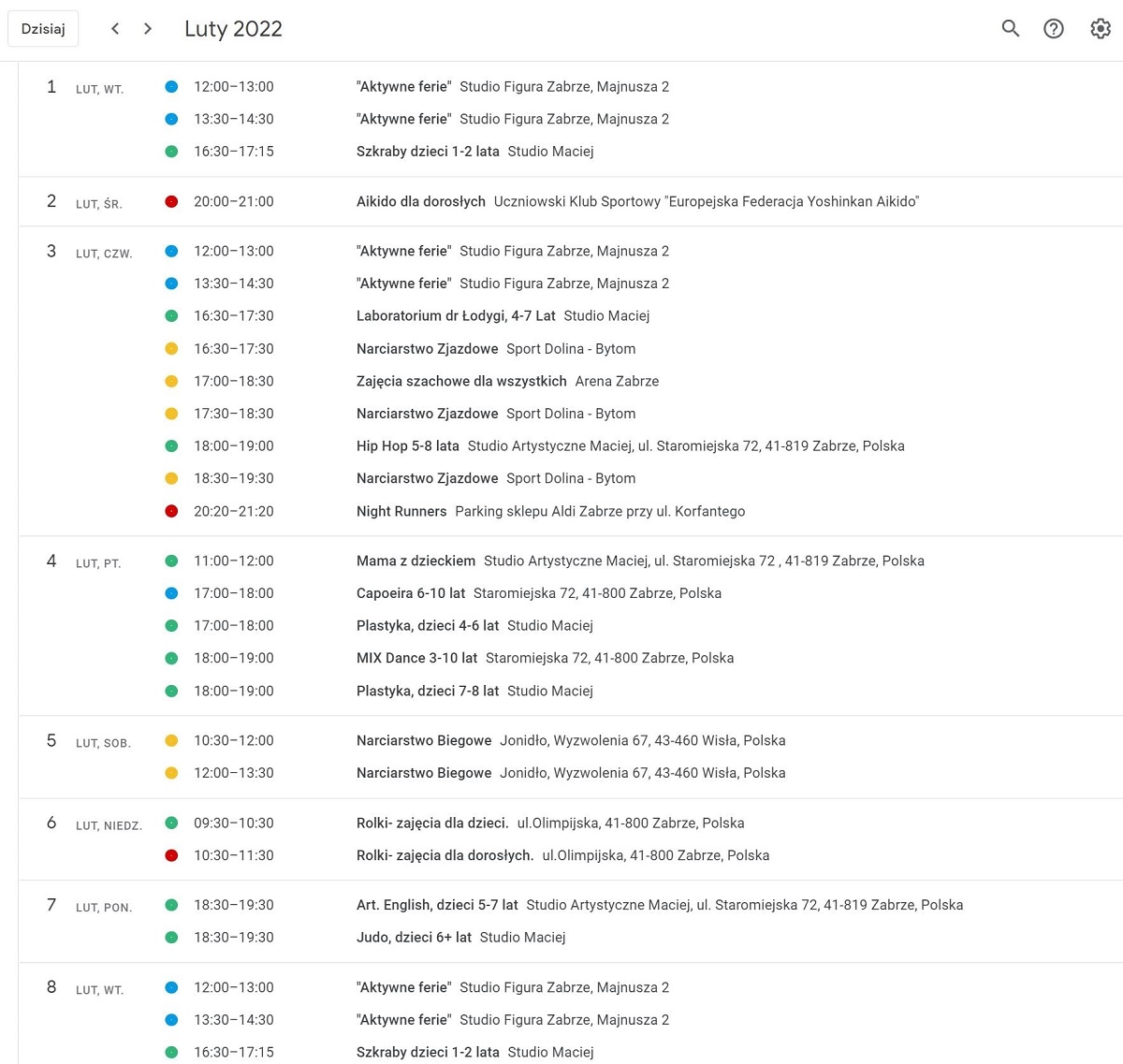Open Judo, dzieci 6+ lat event
The width and height of the screenshot is (1123, 1064).
(414, 937)
